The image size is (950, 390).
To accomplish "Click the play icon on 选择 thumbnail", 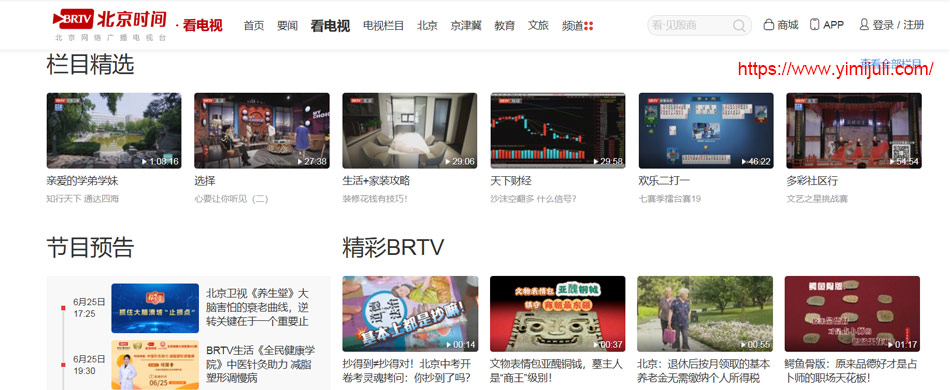I will (x=300, y=162).
